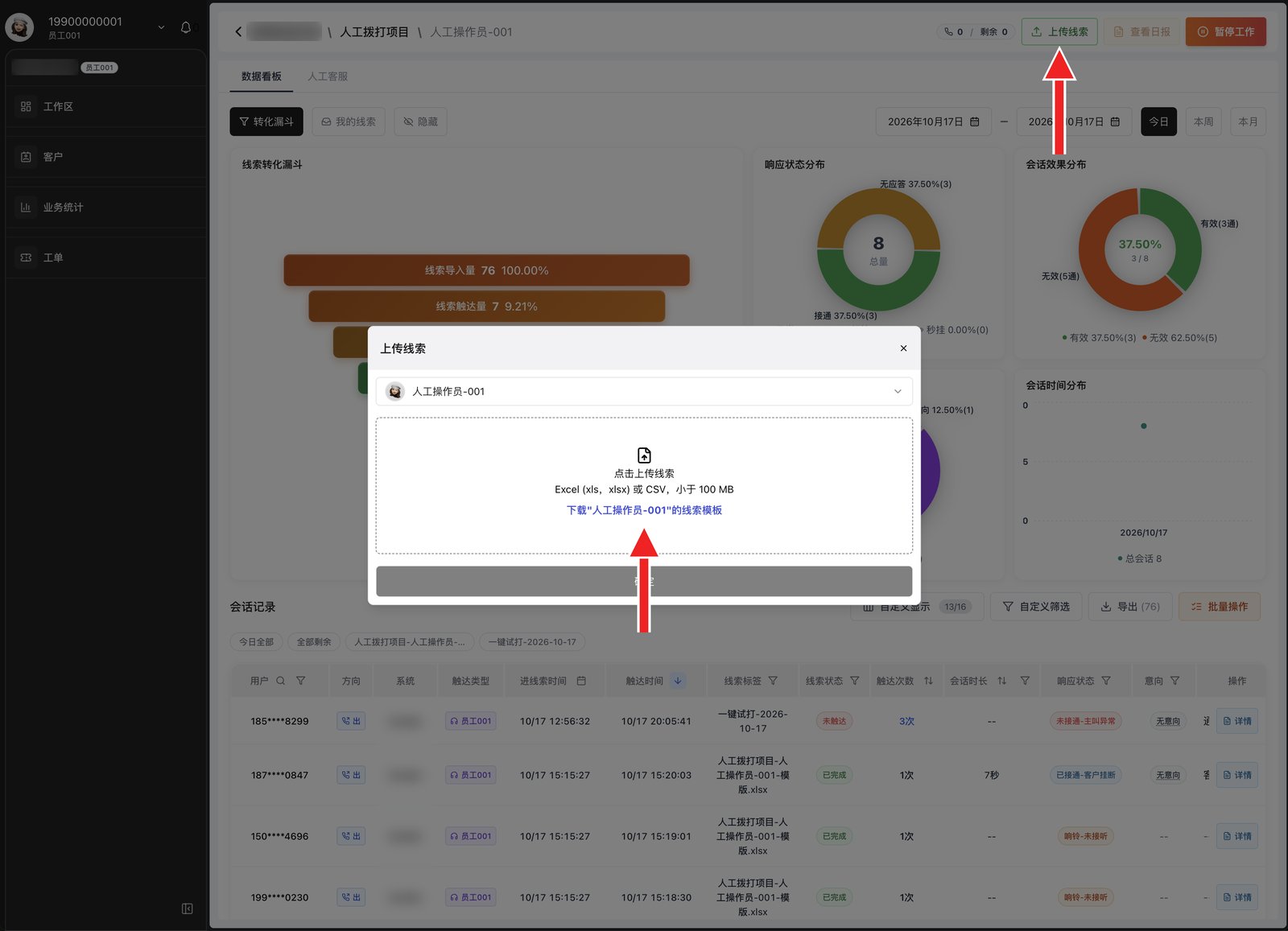The width and height of the screenshot is (1288, 931).
Task: Click the 工单 sidebar icon
Action: click(26, 257)
